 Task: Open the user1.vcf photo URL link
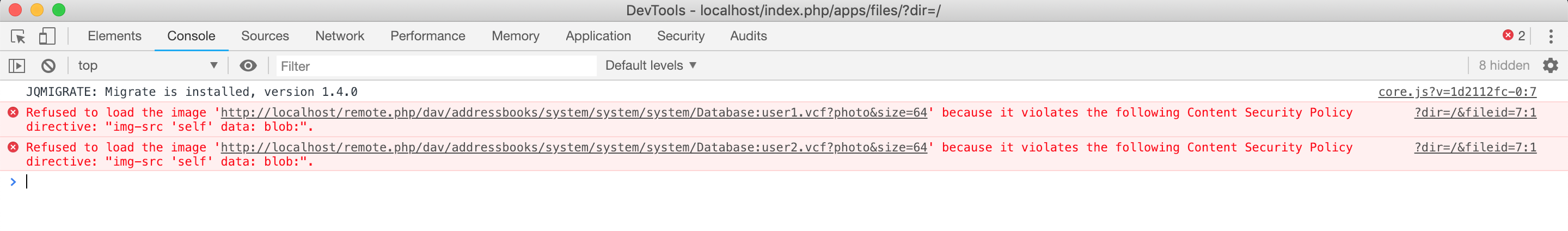coord(573,113)
